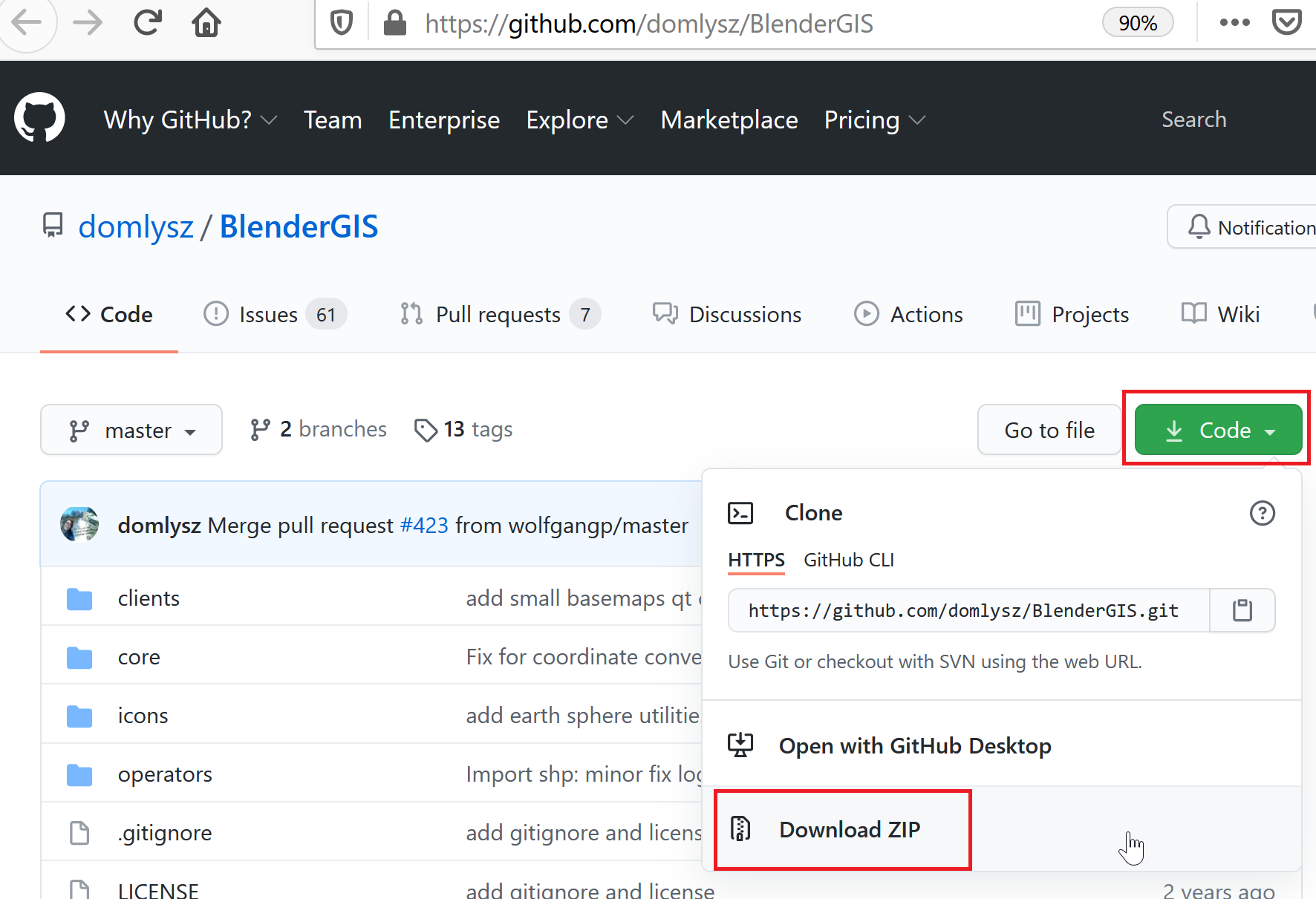
Task: Open the Pocket save icon in the address bar
Action: point(1286,23)
